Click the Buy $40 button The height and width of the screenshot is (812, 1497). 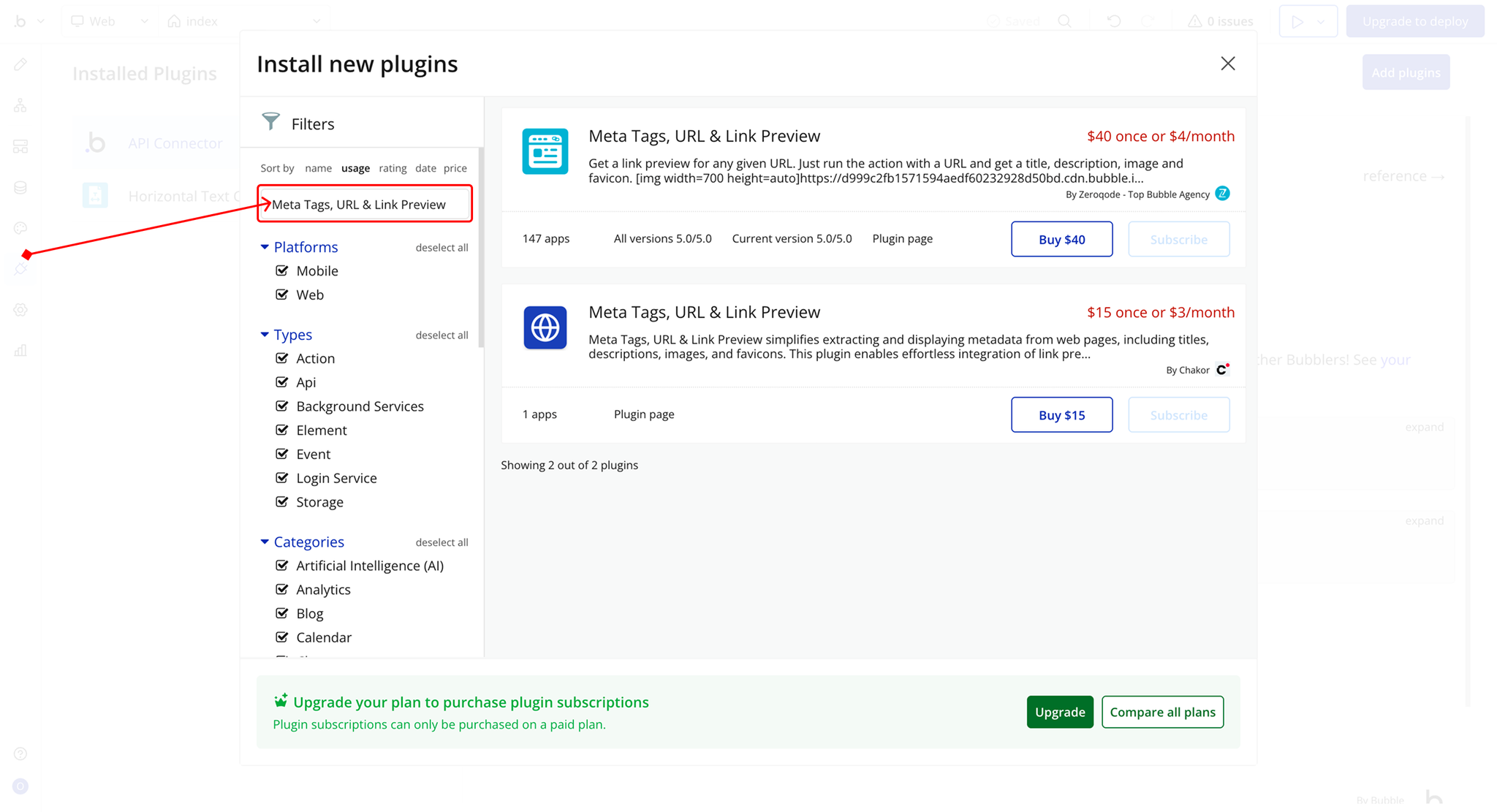pyautogui.click(x=1061, y=239)
